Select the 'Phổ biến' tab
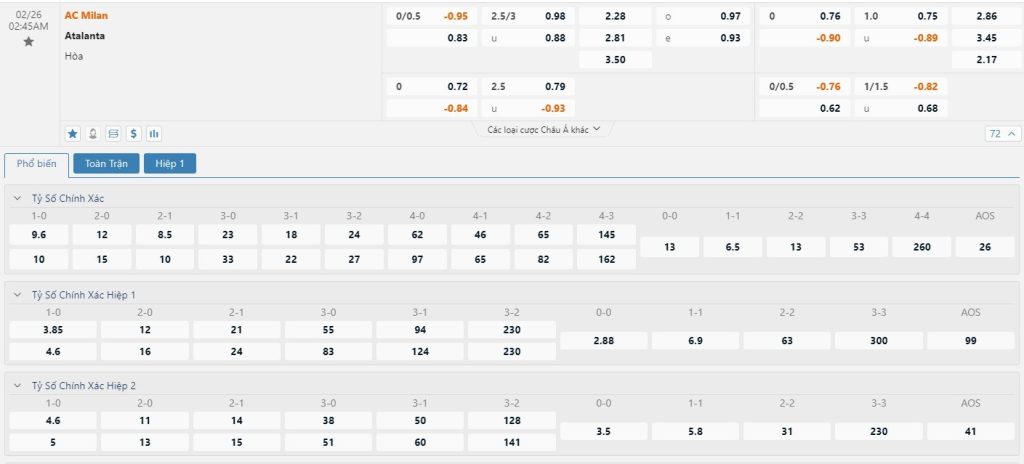The image size is (1024, 464). [x=37, y=163]
